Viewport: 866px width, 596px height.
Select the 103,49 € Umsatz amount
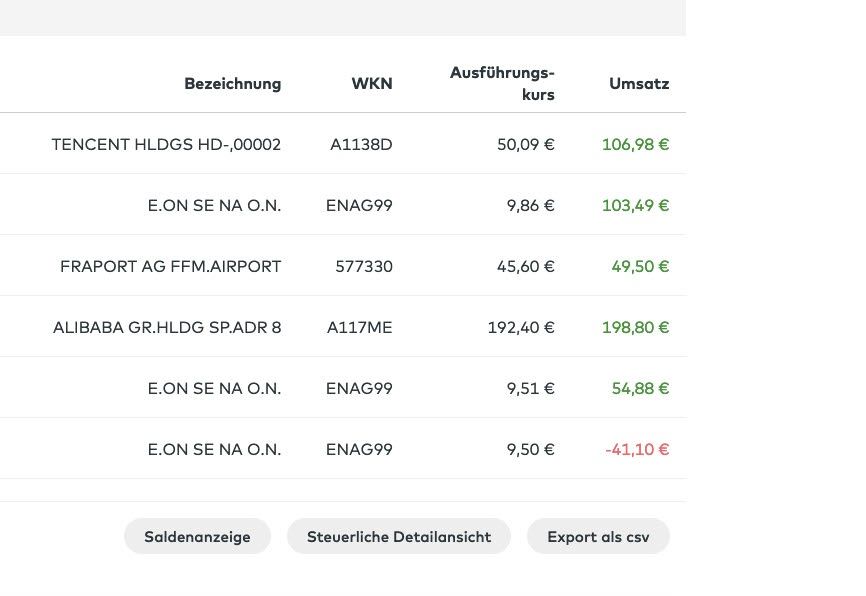(x=635, y=205)
